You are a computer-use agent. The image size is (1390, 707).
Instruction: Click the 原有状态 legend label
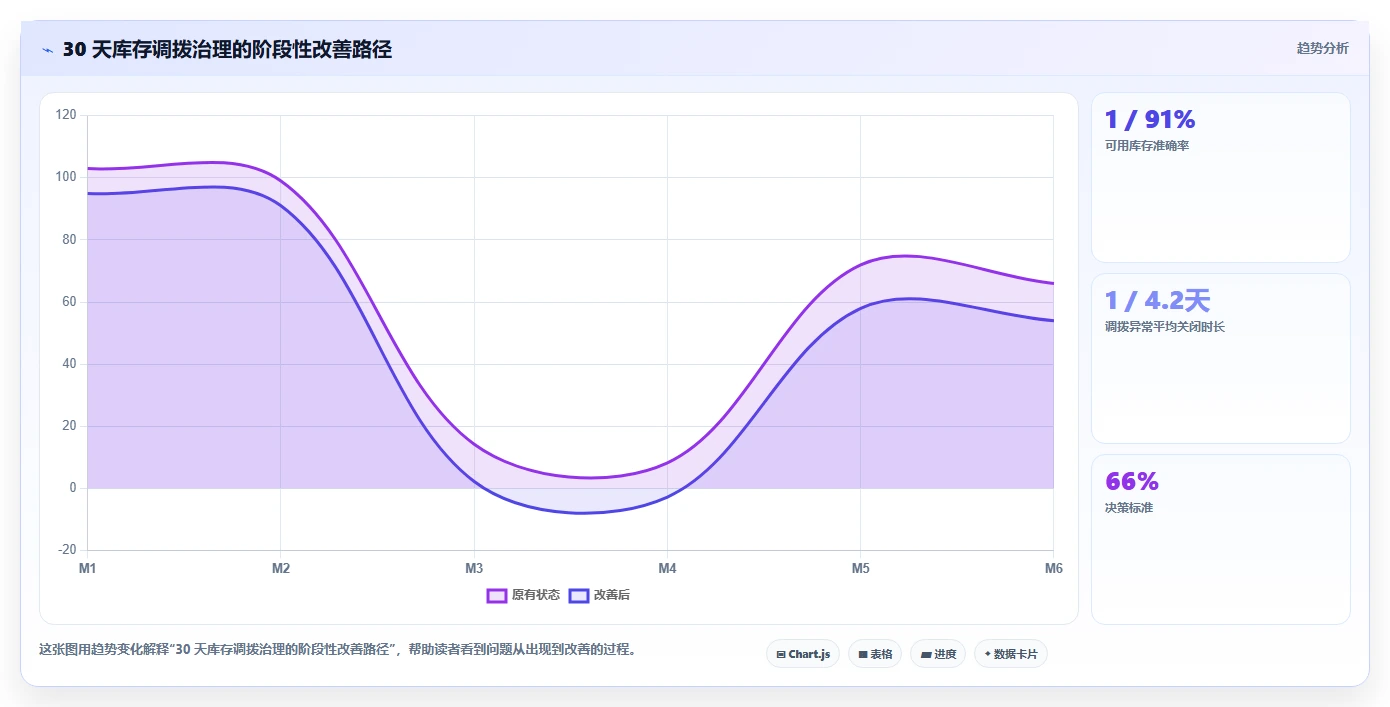[x=536, y=595]
